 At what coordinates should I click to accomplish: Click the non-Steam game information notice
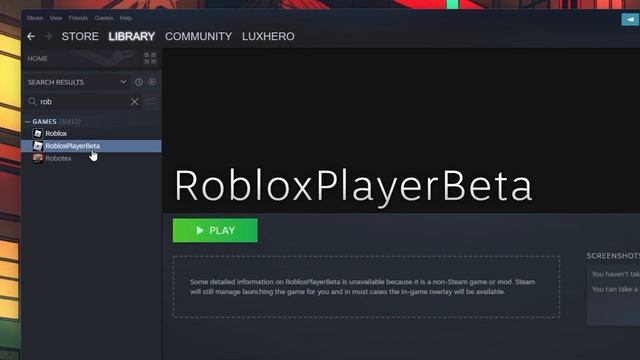point(366,287)
